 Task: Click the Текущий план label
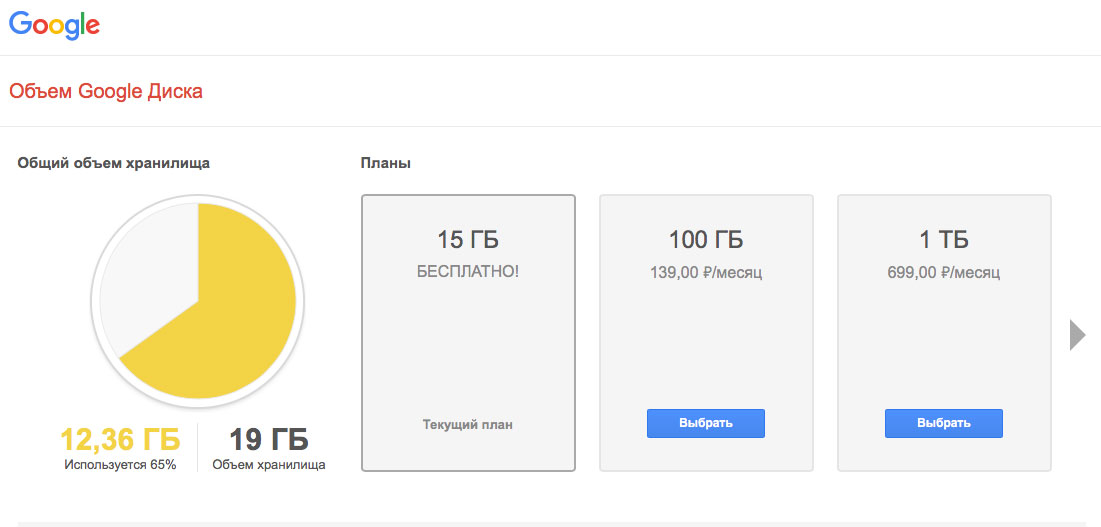468,425
